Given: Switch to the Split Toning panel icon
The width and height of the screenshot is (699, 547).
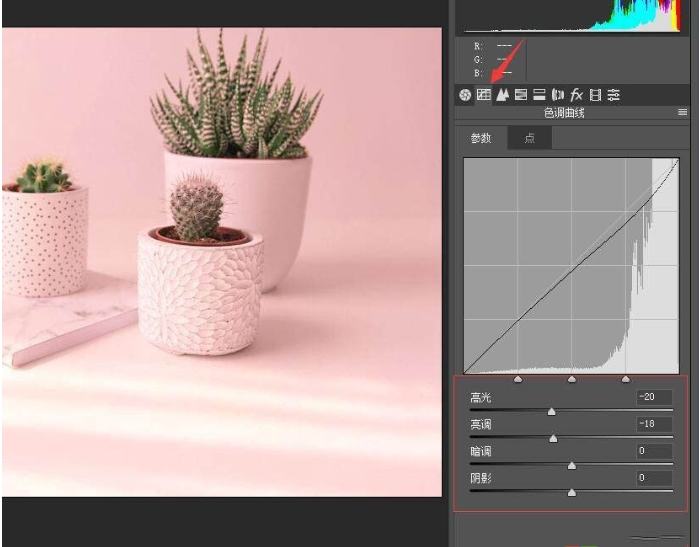Looking at the screenshot, I should coord(539,95).
